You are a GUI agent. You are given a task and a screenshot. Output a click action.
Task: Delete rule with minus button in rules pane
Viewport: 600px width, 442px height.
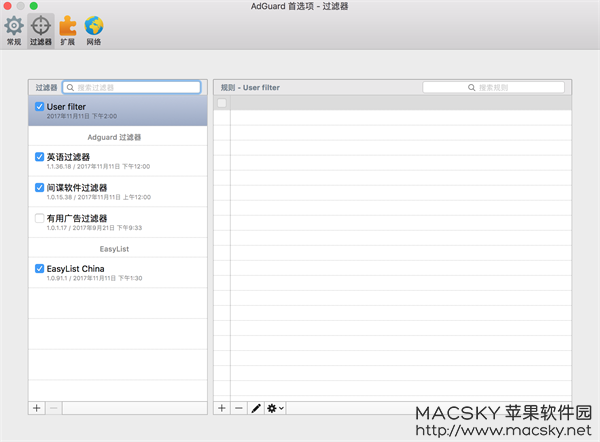(239, 408)
